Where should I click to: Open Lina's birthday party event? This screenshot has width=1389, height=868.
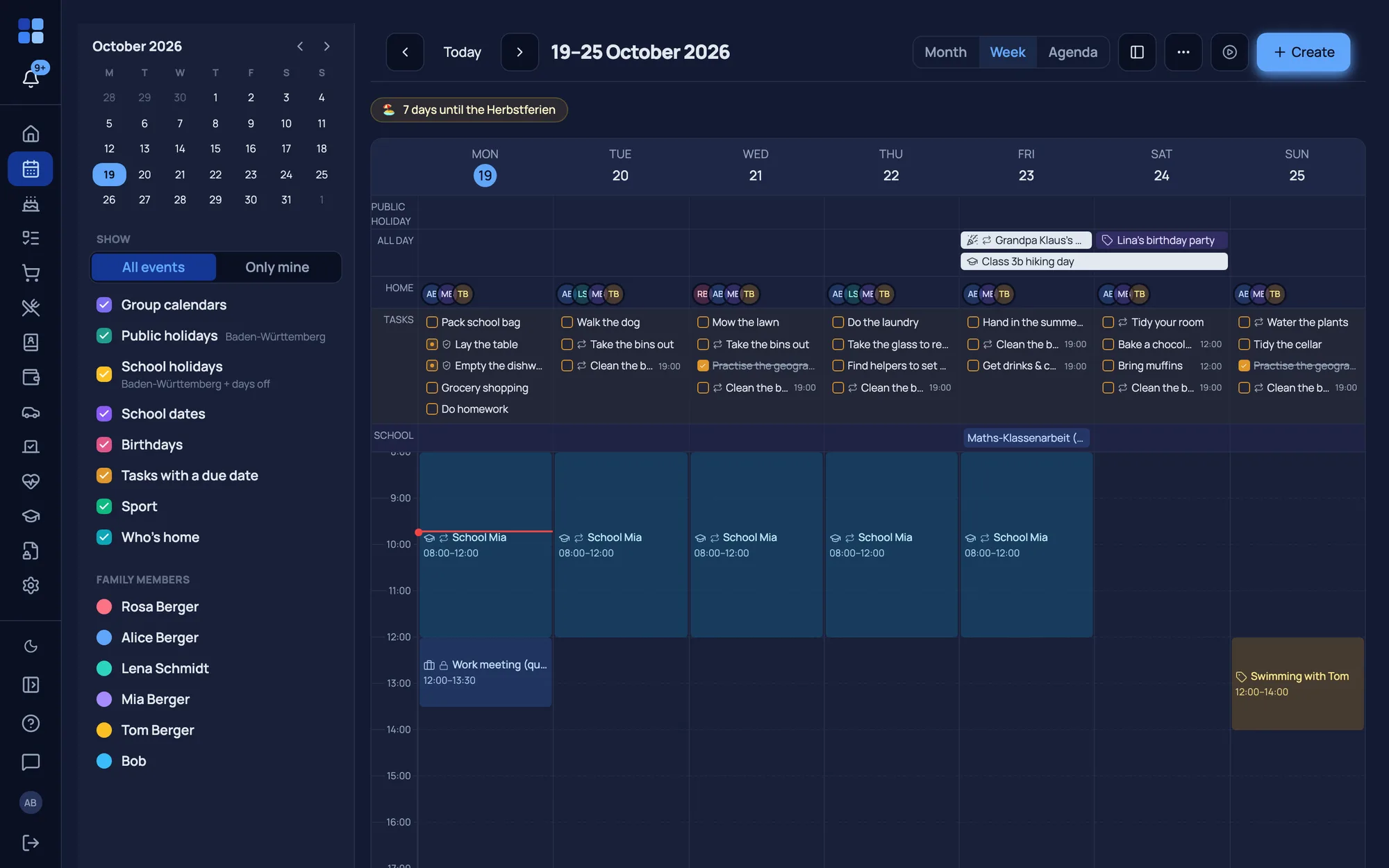(x=1161, y=240)
